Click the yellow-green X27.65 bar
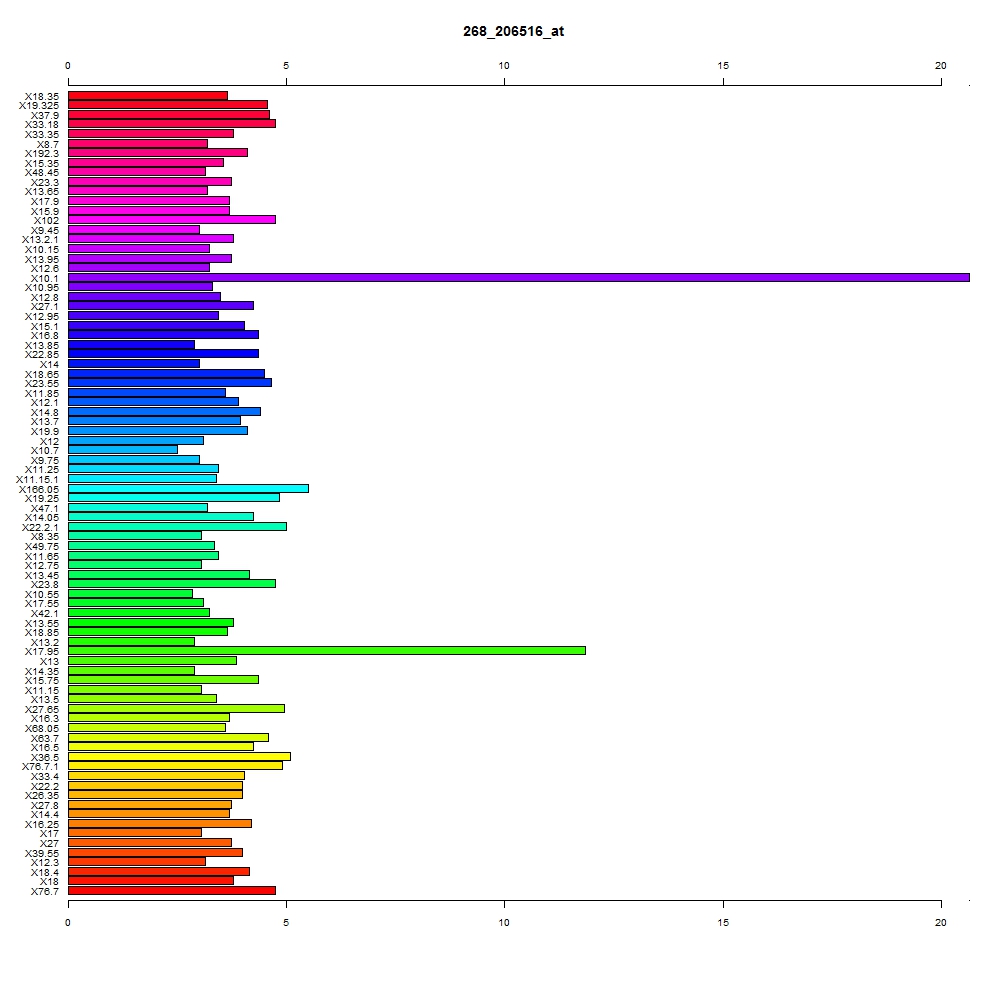Viewport: 1000px width, 1000px height. coord(176,709)
